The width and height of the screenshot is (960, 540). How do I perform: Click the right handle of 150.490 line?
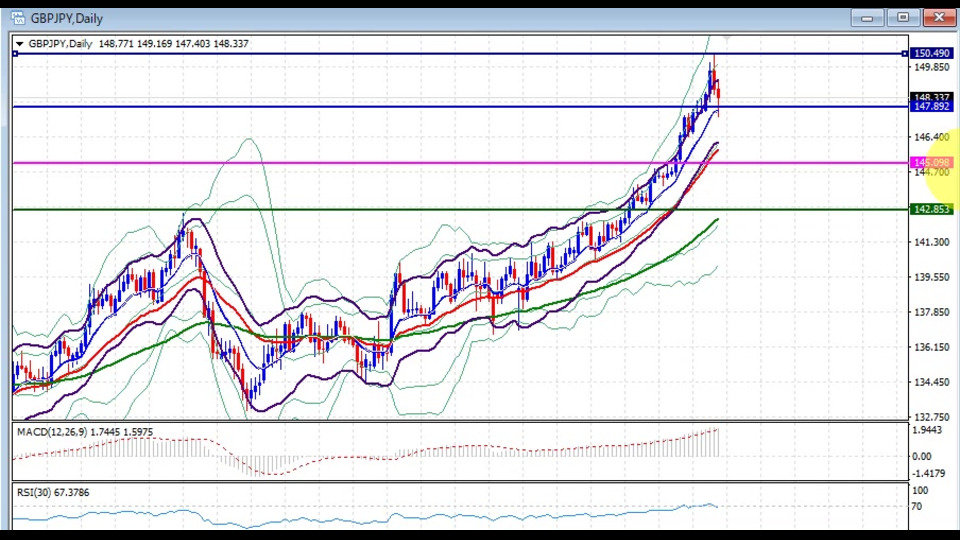click(905, 54)
